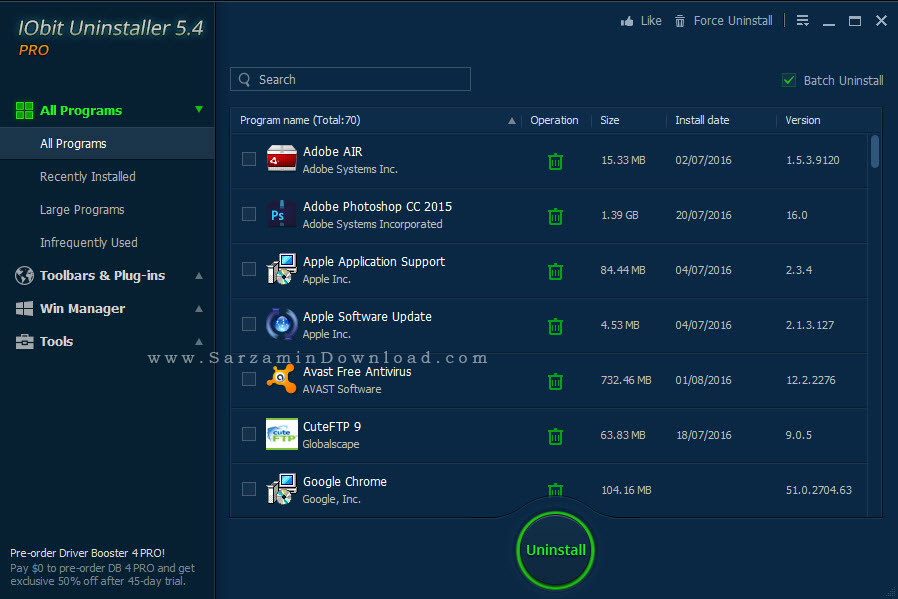The width and height of the screenshot is (898, 599).
Task: Open the Win Manager category
Action: point(82,309)
